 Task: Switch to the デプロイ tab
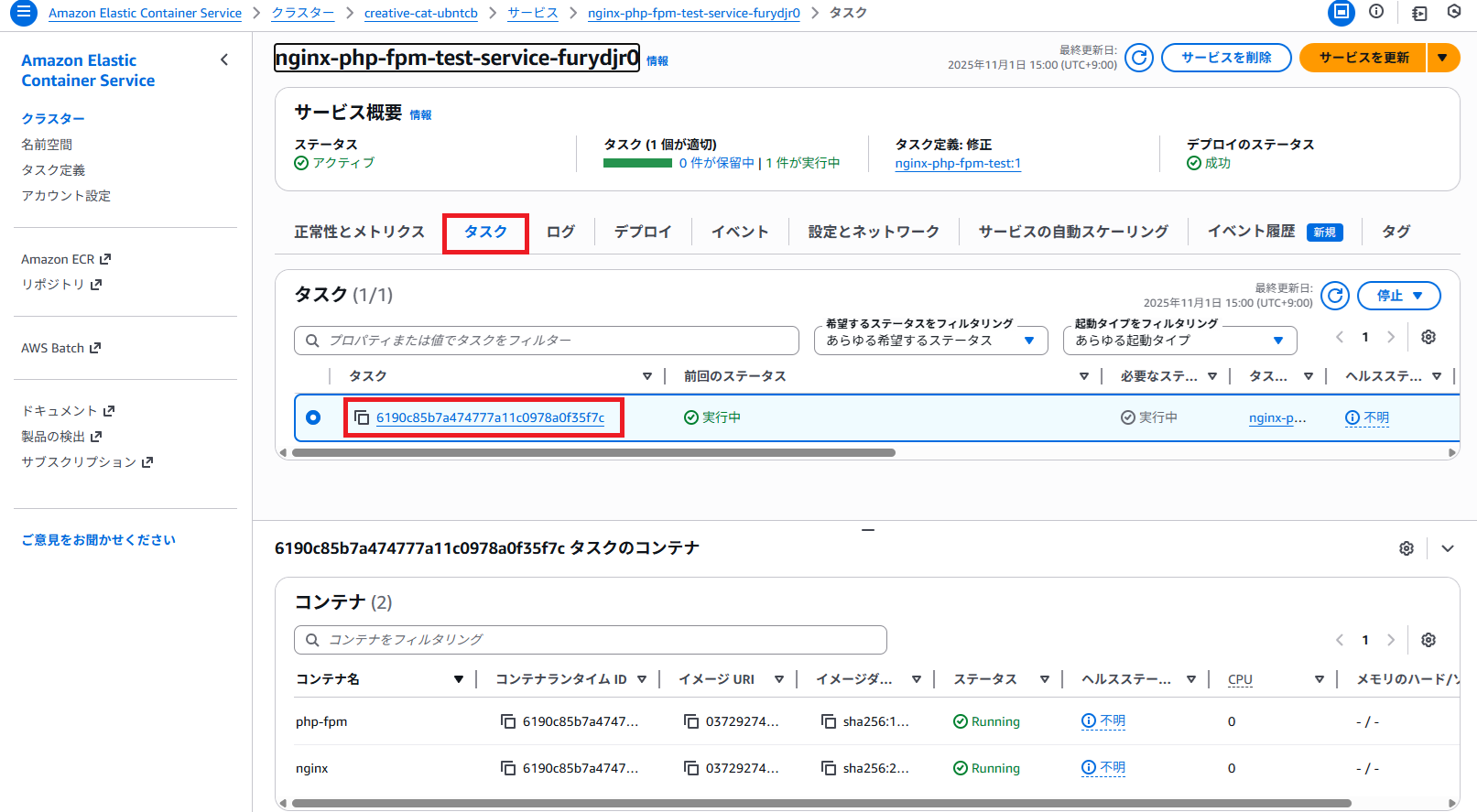click(643, 232)
